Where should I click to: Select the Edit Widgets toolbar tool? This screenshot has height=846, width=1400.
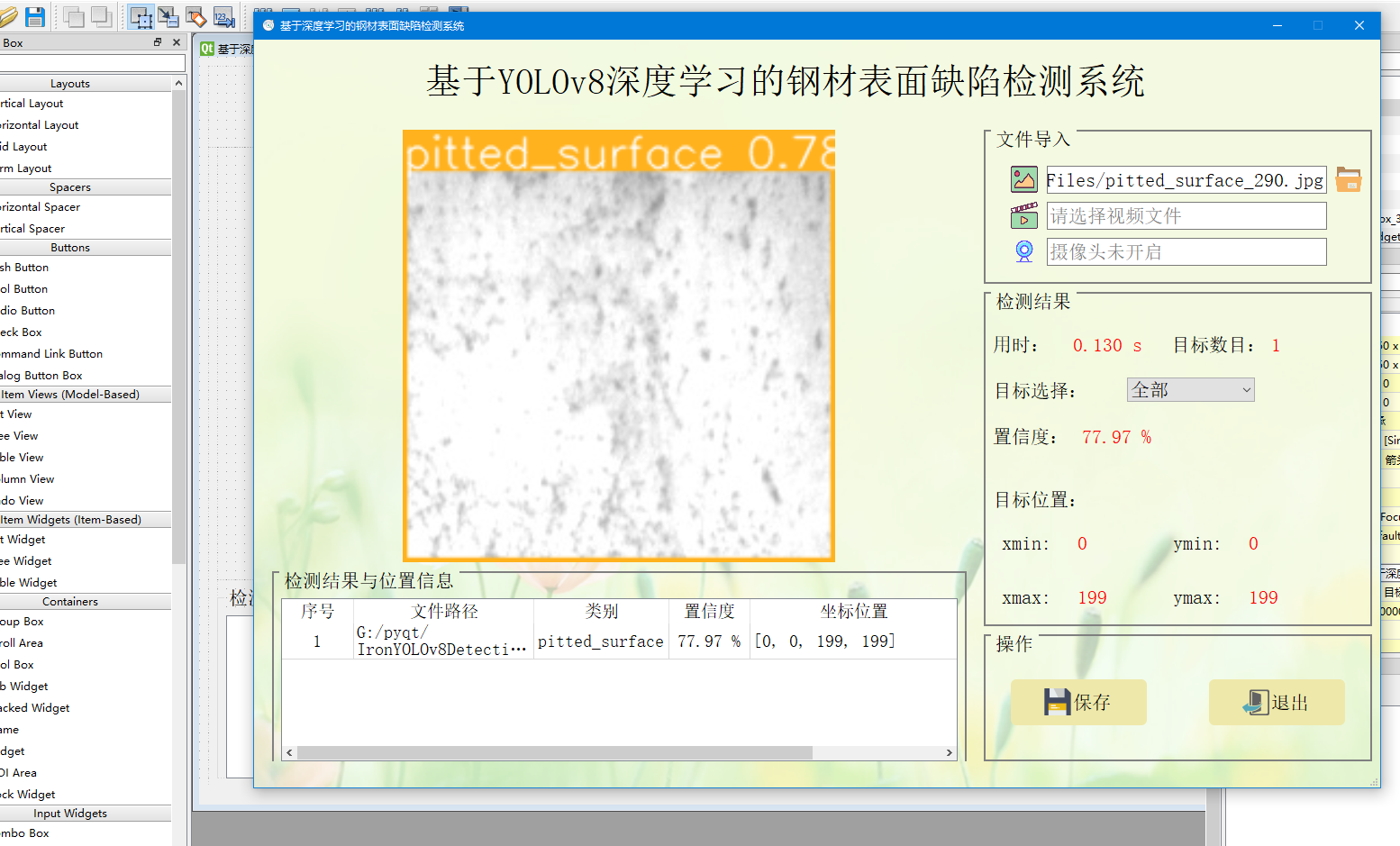click(x=141, y=16)
